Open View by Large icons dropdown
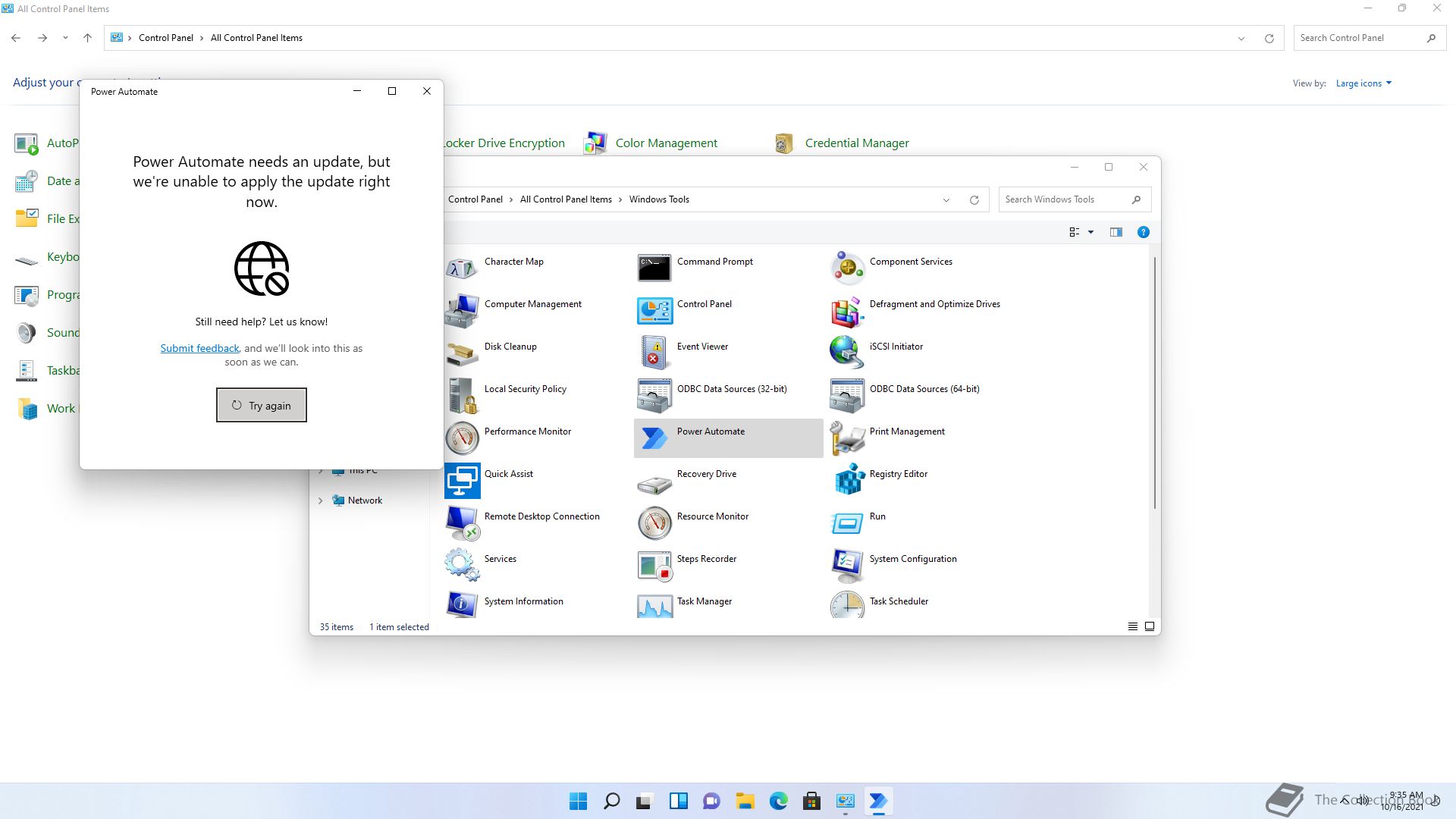This screenshot has width=1456, height=819. tap(1363, 83)
